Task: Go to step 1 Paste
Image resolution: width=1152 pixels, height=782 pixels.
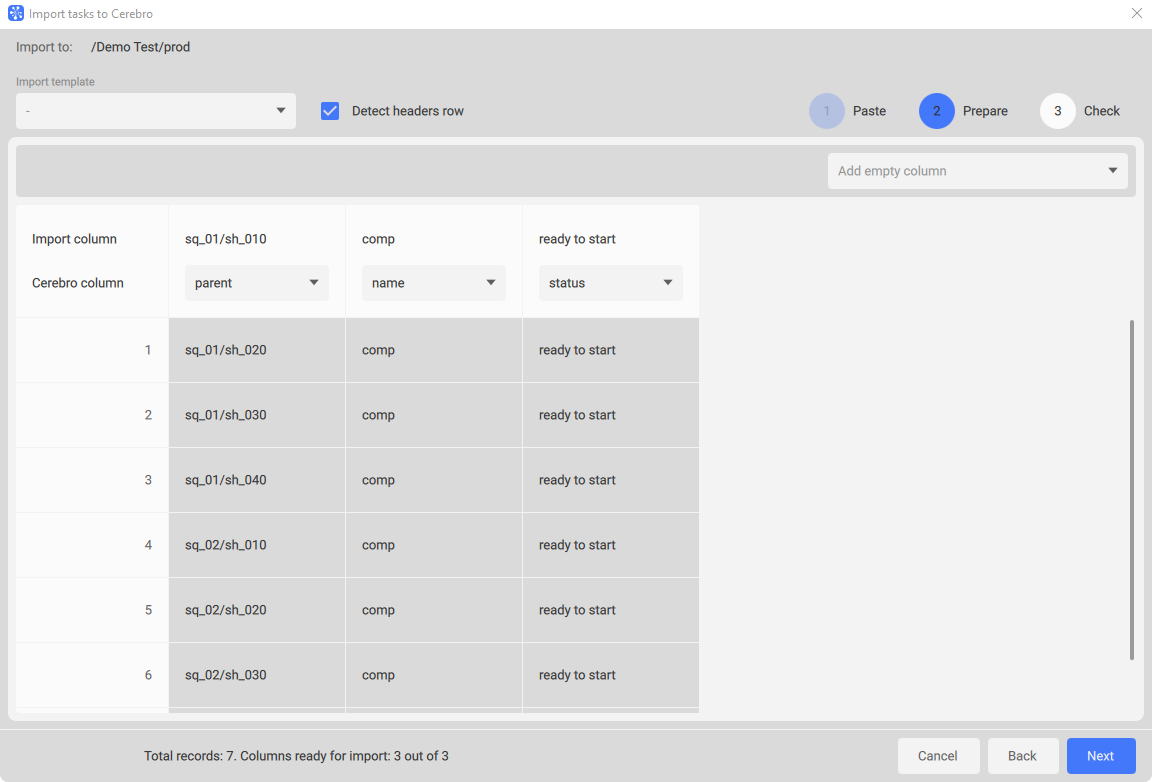Action: [827, 111]
